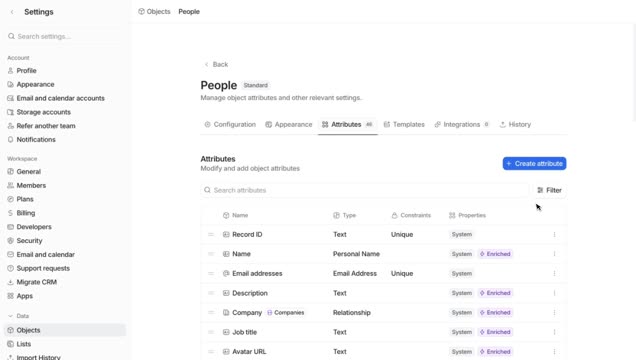The image size is (636, 360).
Task: Focus the Search settings box
Action: (x=65, y=36)
